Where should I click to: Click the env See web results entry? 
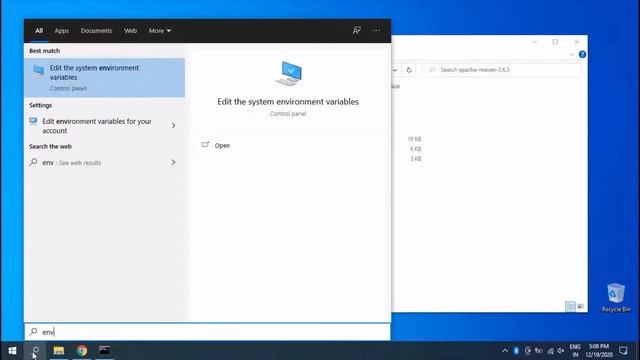tap(96, 162)
